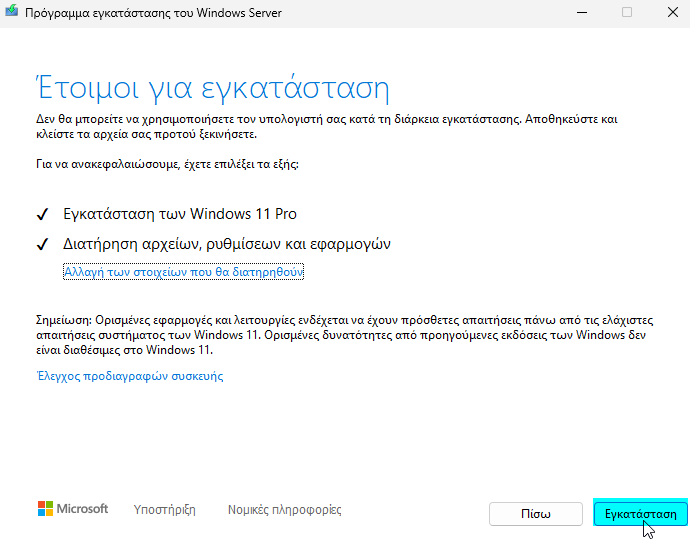Open the Υποστήριξη support link

pyautogui.click(x=165, y=510)
